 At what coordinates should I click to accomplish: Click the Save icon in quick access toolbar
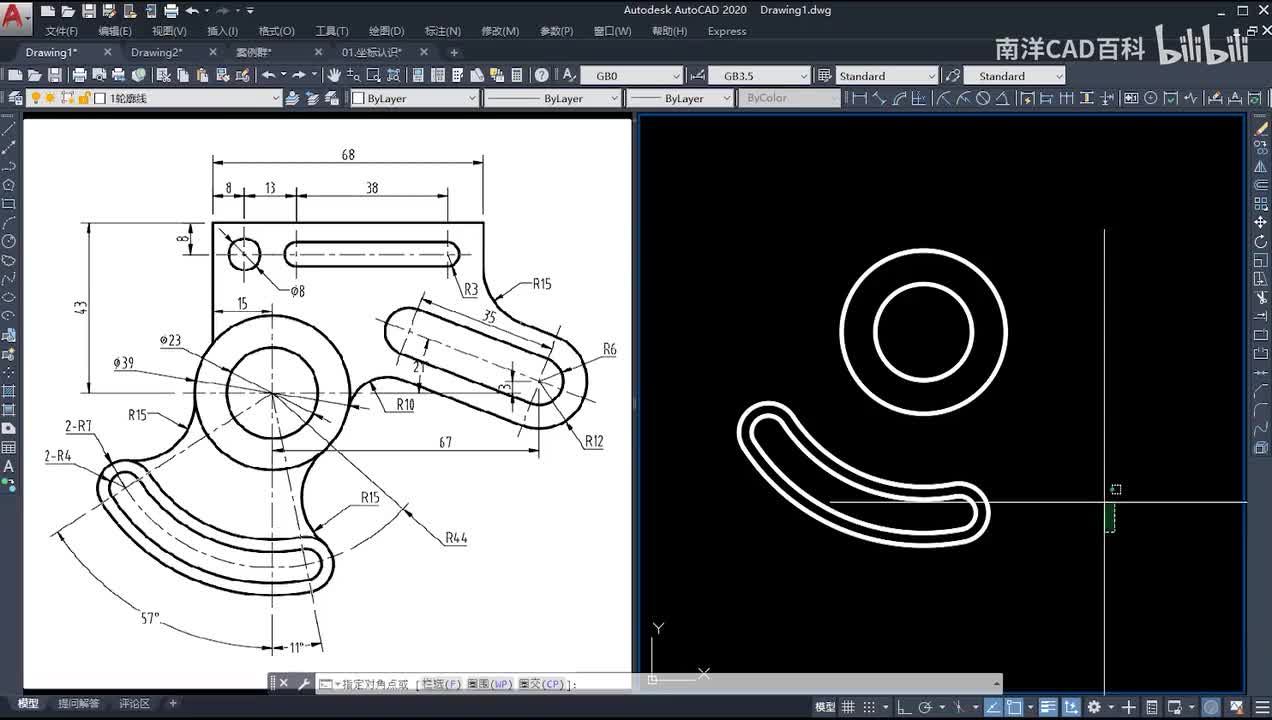pos(89,11)
